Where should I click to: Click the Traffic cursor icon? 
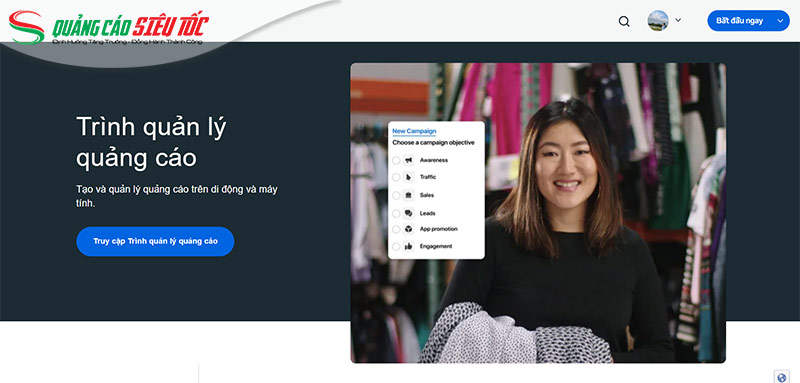point(408,177)
